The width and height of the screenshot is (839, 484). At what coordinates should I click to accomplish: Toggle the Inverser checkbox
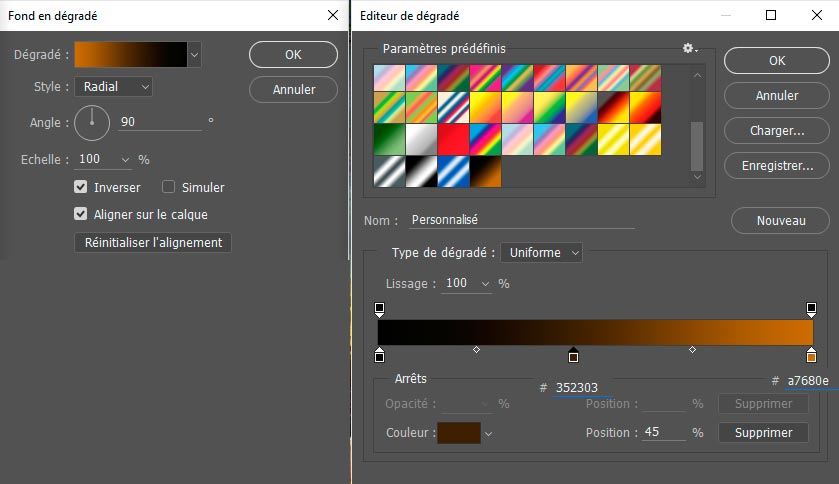pos(81,187)
